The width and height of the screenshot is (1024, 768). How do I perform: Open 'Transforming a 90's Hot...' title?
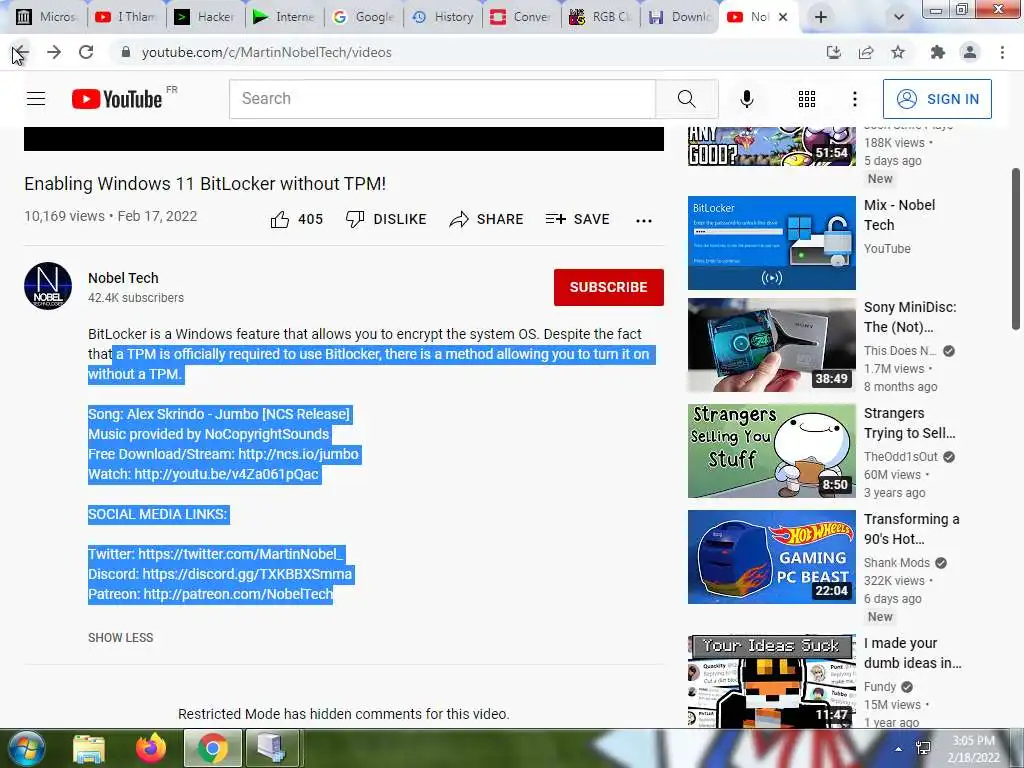(912, 529)
